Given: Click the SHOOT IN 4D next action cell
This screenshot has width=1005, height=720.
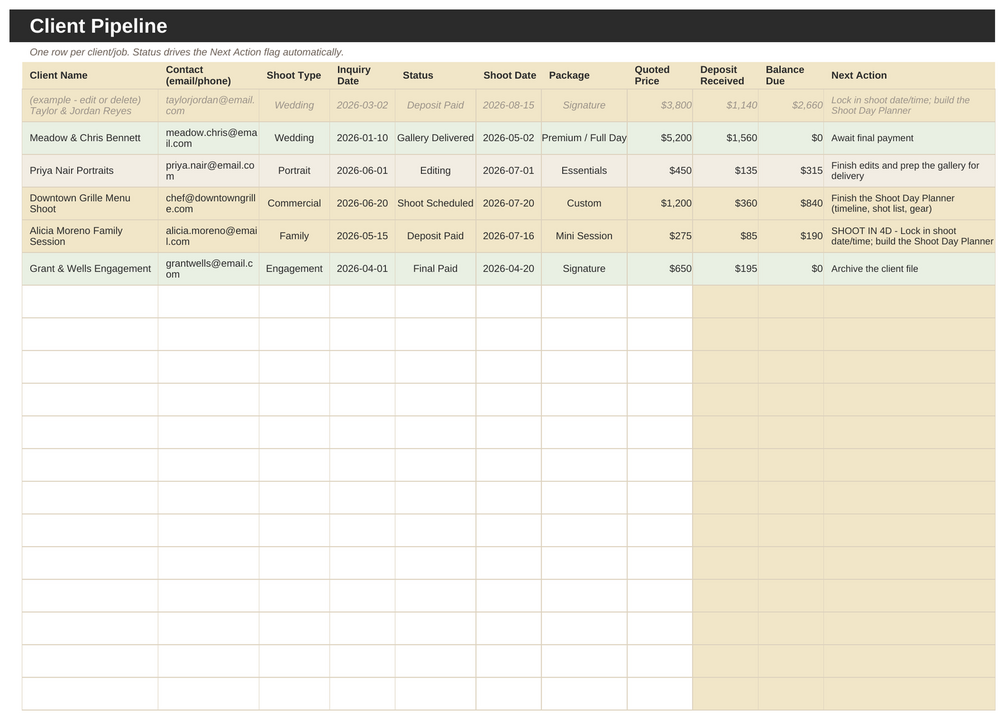Looking at the screenshot, I should (x=909, y=236).
